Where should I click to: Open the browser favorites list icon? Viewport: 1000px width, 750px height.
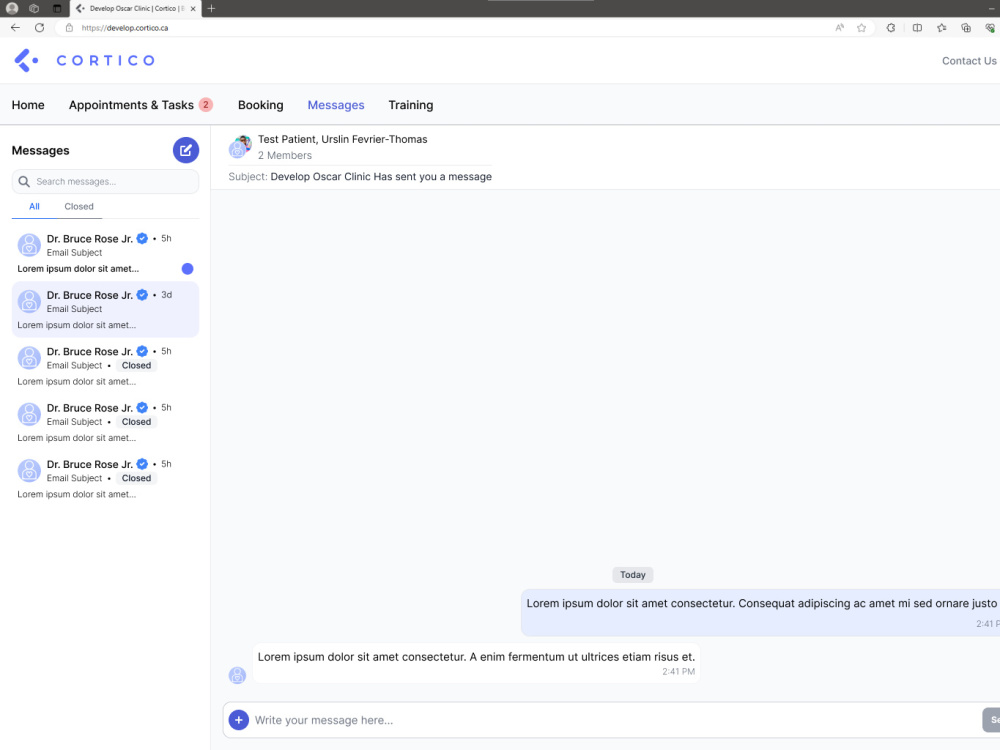click(941, 27)
